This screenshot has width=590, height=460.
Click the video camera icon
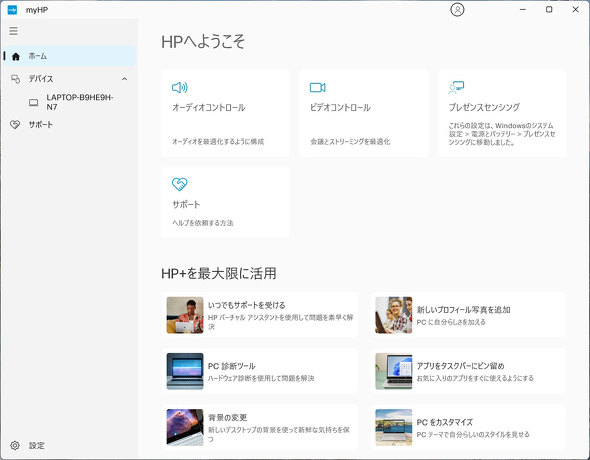pyautogui.click(x=318, y=87)
